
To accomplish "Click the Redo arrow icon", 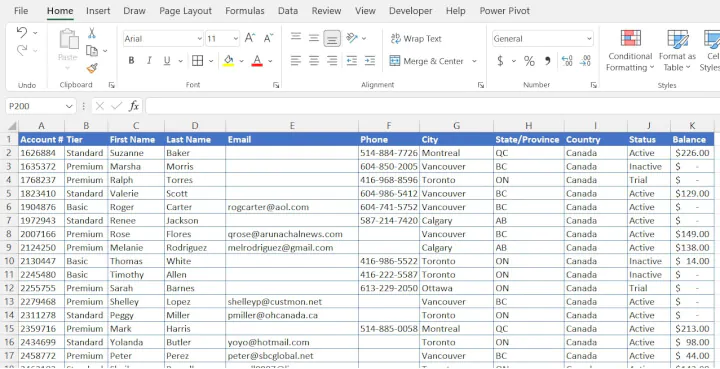I will tap(22, 50).
